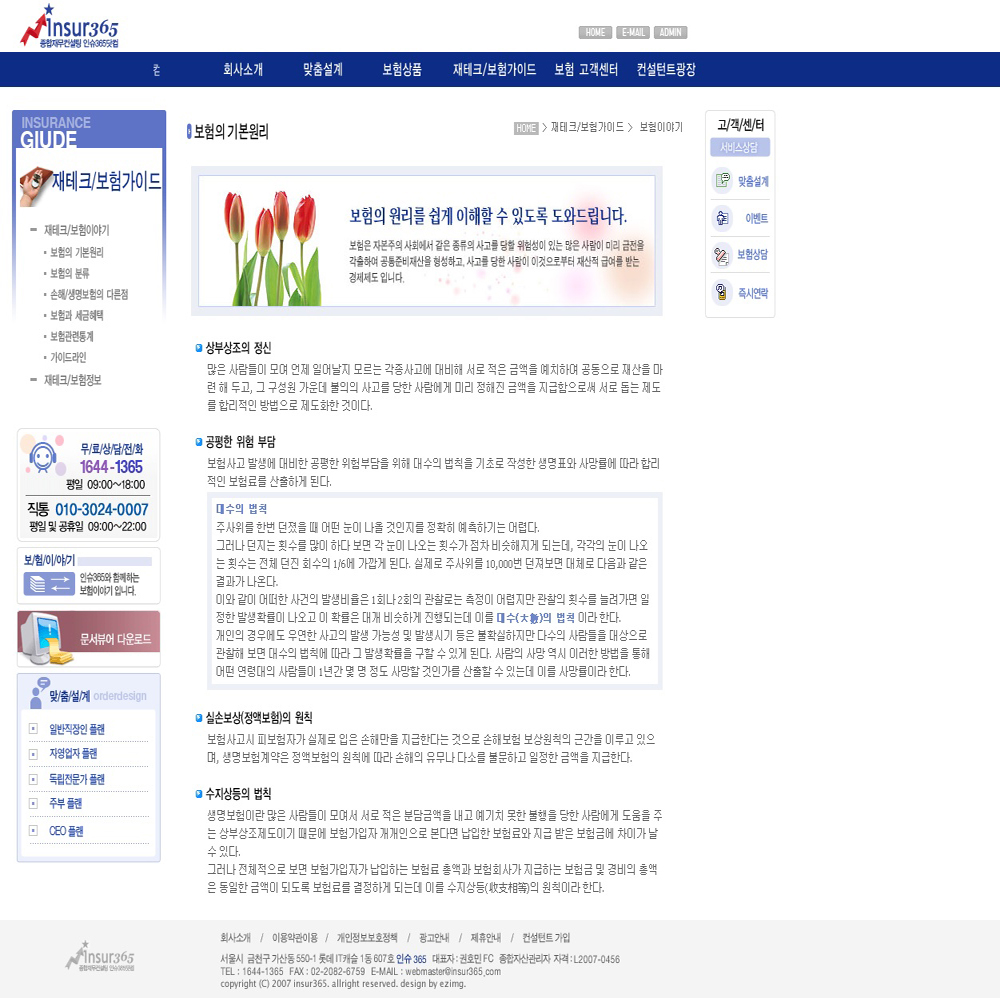This screenshot has width=1000, height=998.
Task: Click the 맞춤설계 icon in customer center panel
Action: pyautogui.click(x=720, y=181)
